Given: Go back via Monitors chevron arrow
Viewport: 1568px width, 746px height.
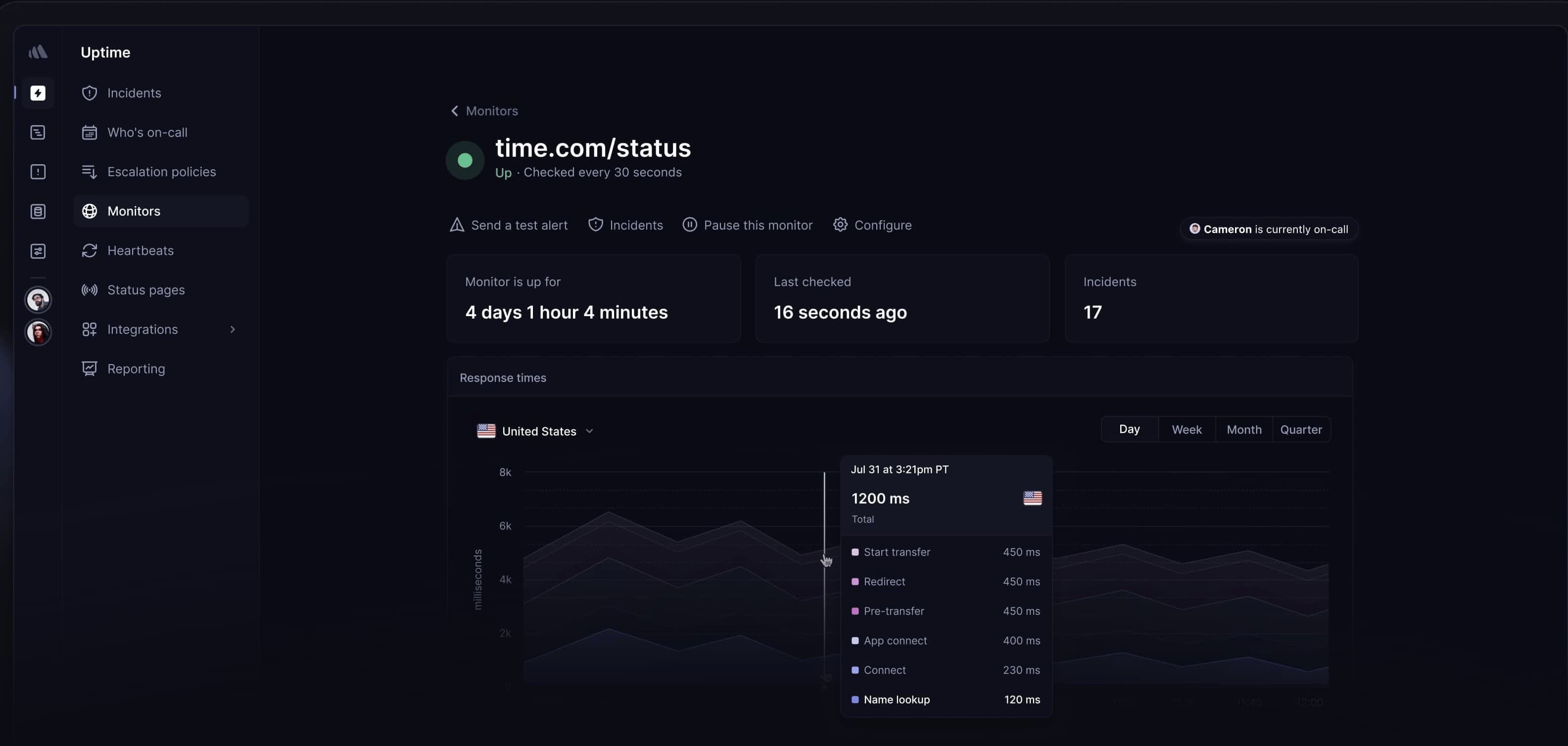Looking at the screenshot, I should click(x=454, y=111).
